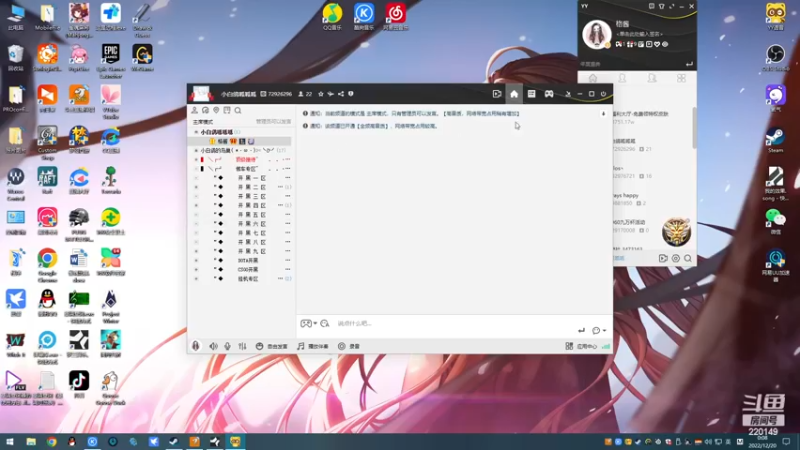The image size is (800, 450).
Task: Collapse the second channel group tree node
Action: (x=196, y=151)
